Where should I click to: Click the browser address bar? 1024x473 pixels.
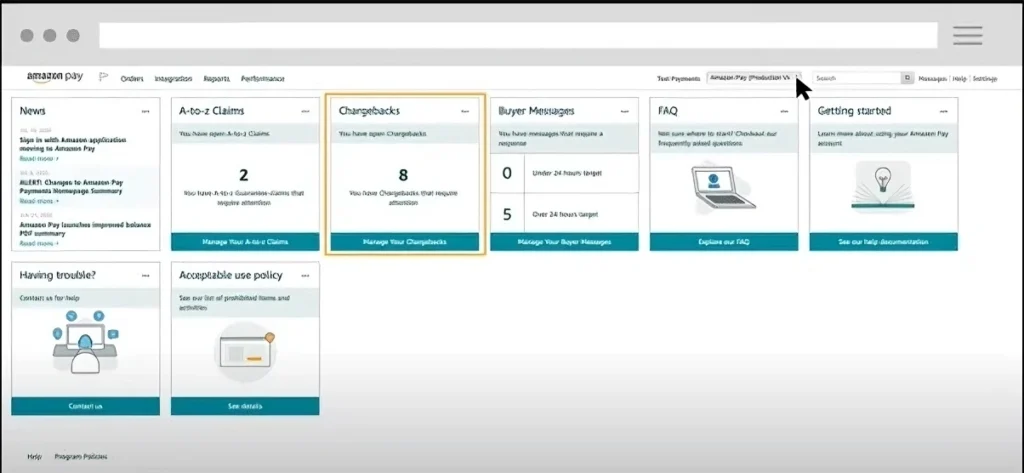click(x=519, y=35)
